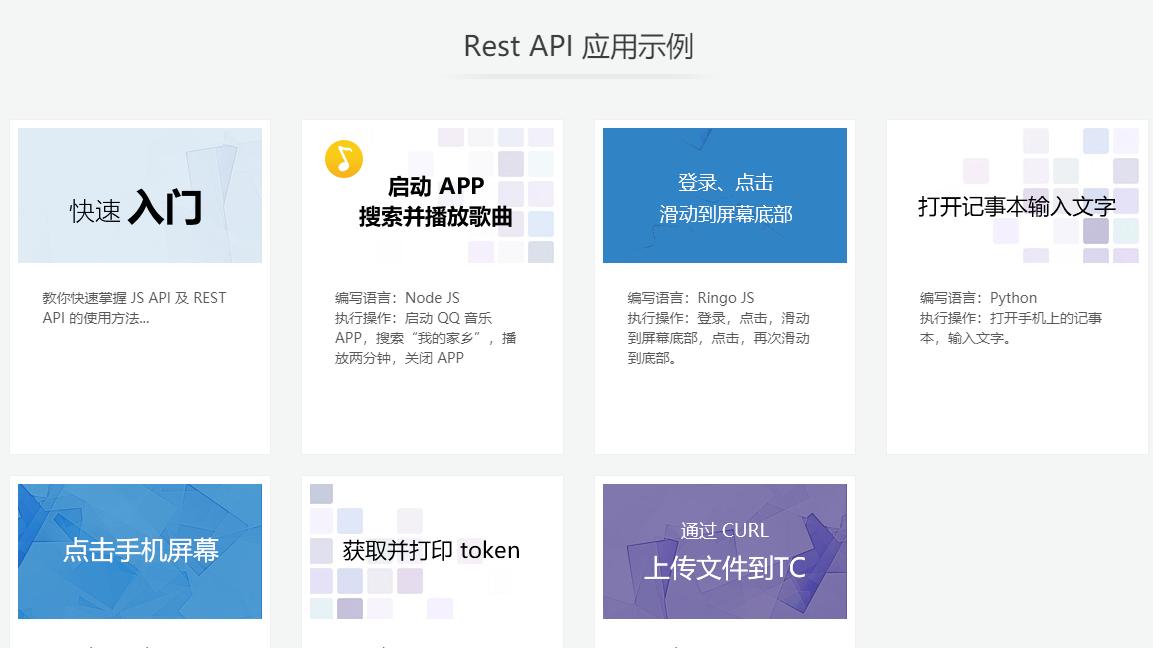The width and height of the screenshot is (1153, 648).
Task: Click the 获取并打印 token banner area
Action: pyautogui.click(x=432, y=551)
